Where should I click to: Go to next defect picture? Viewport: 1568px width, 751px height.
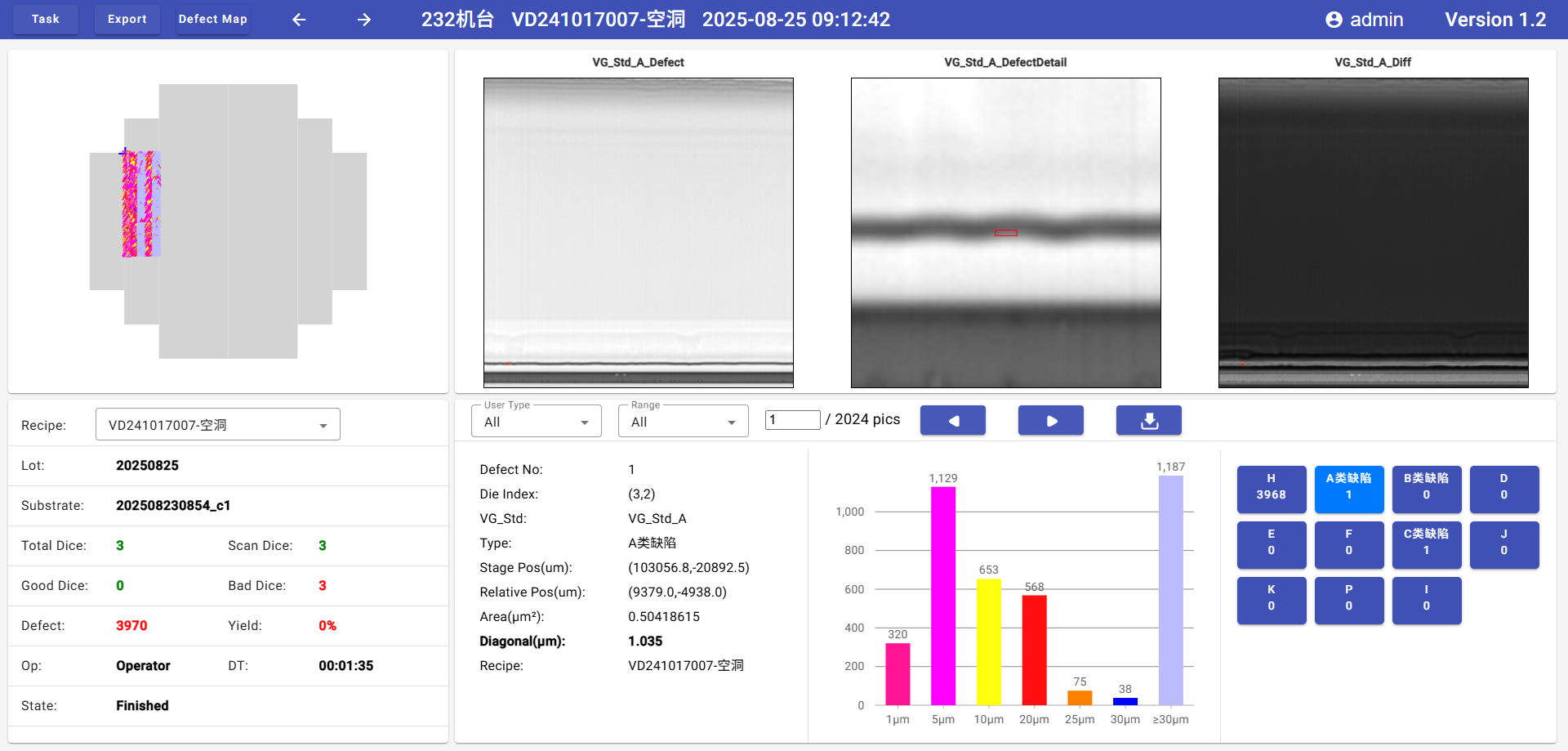click(x=1050, y=420)
